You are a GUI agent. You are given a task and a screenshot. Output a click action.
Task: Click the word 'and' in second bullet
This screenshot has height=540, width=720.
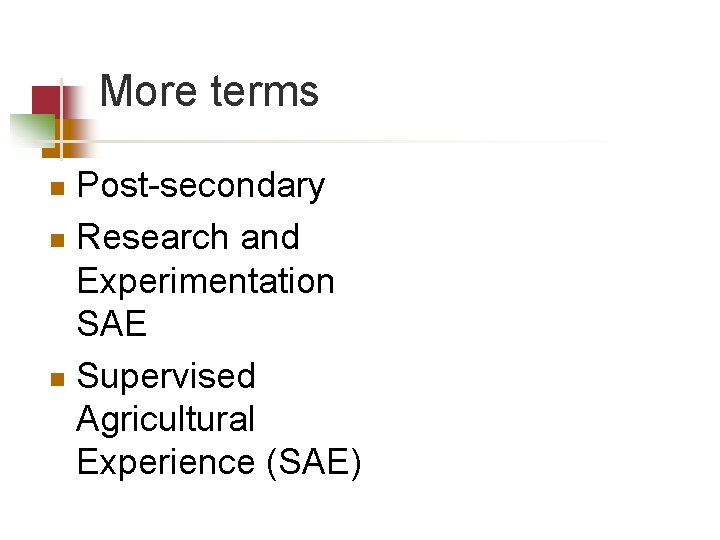point(270,238)
